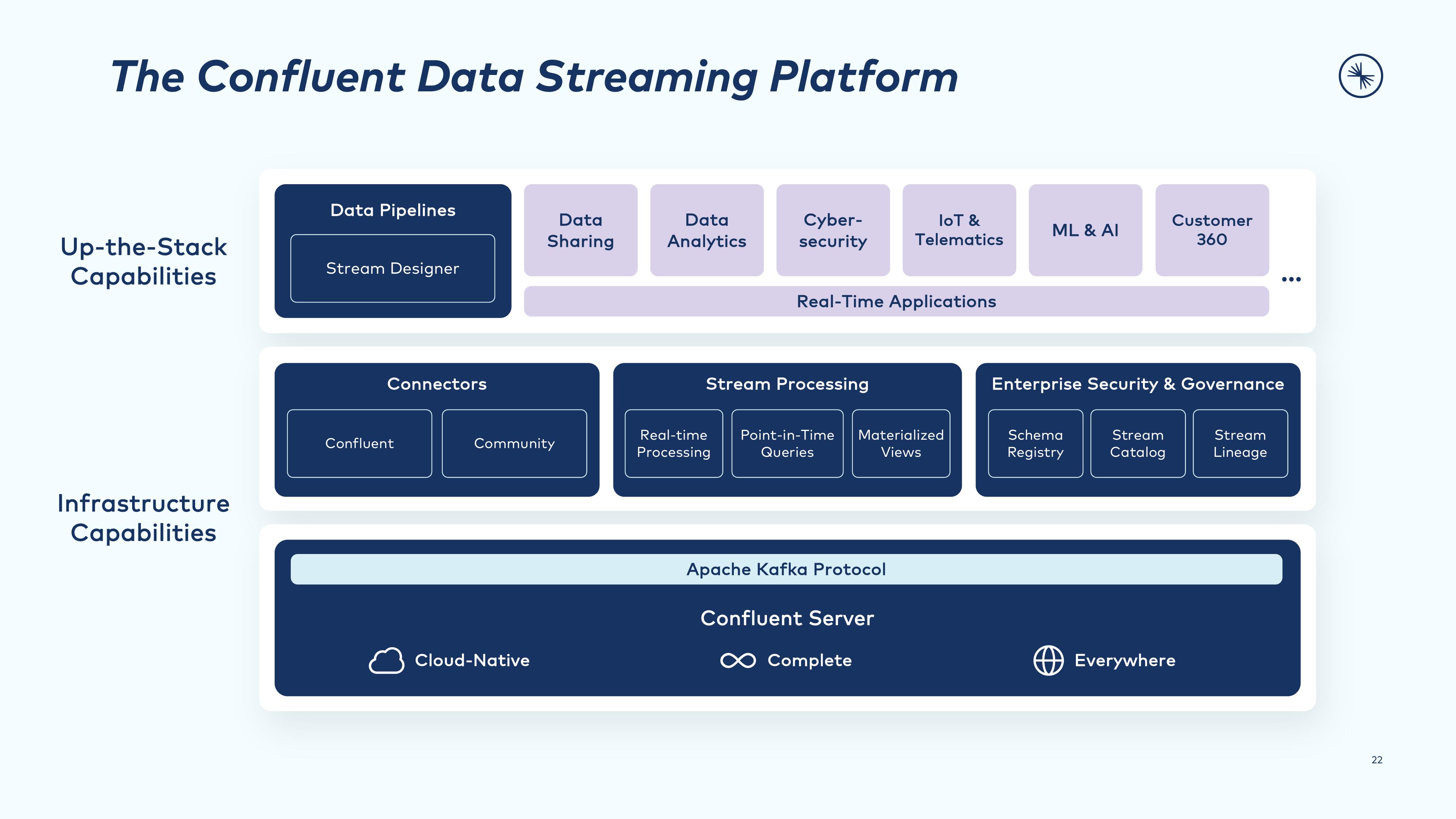
Task: Click the Confluent Server heading
Action: [x=787, y=618]
